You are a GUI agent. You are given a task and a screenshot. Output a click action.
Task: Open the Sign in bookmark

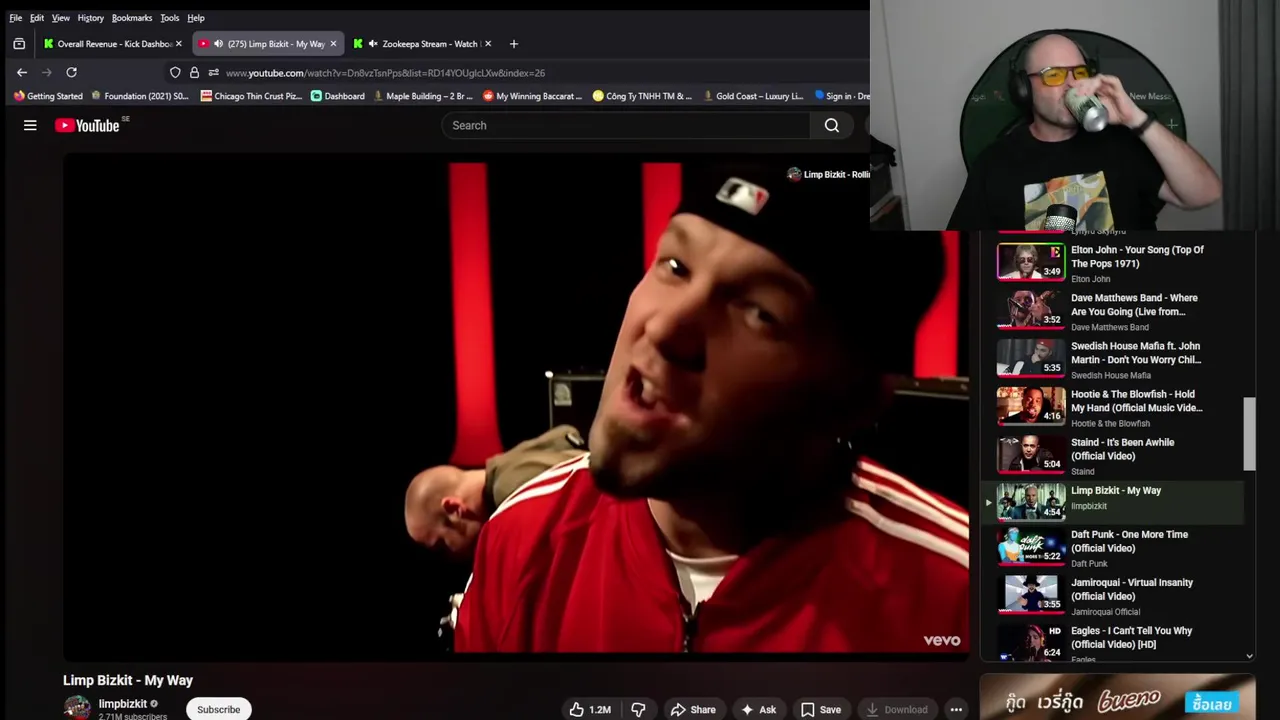tap(842, 96)
